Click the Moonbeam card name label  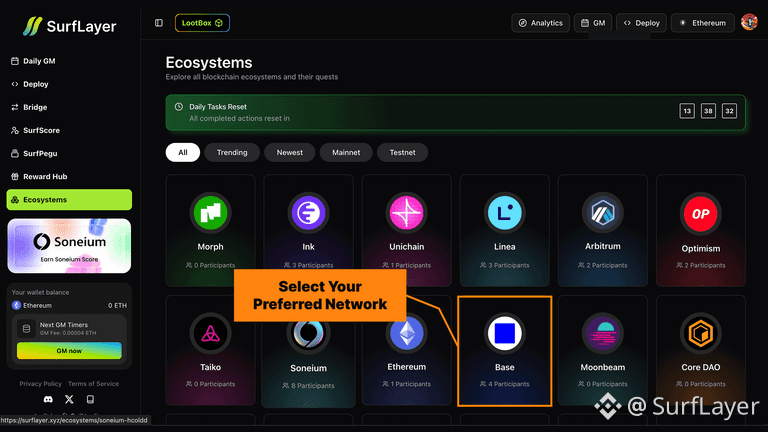[x=602, y=367]
